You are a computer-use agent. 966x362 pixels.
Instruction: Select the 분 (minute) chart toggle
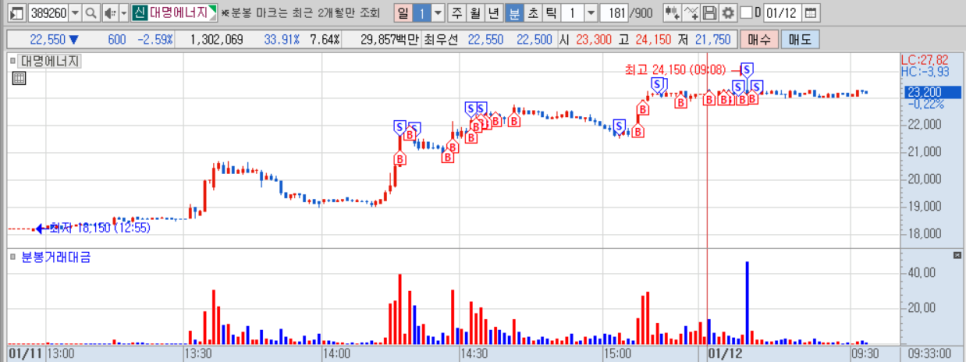pos(513,12)
